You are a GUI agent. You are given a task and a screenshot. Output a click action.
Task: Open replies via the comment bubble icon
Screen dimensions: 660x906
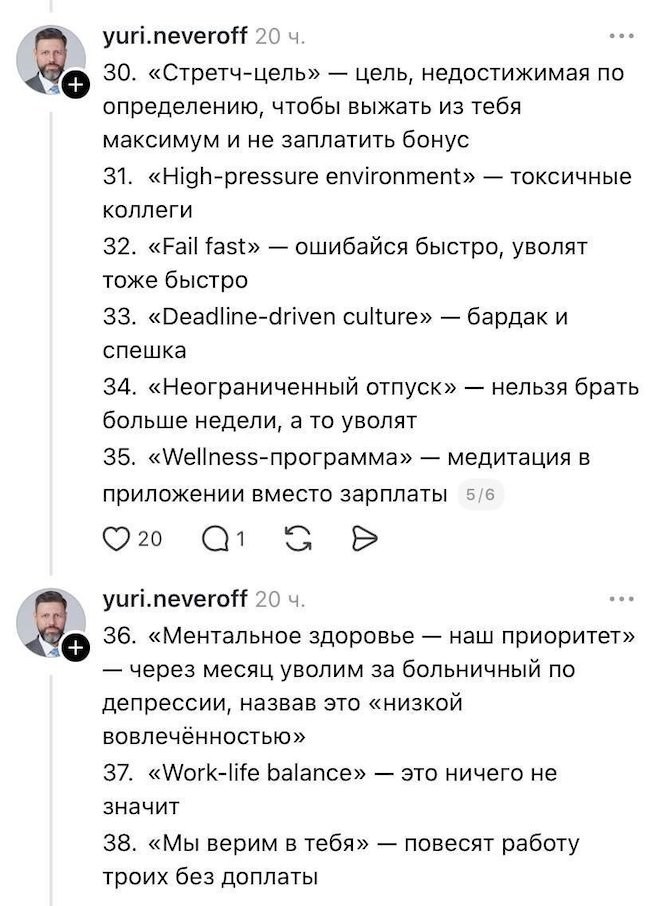(215, 540)
